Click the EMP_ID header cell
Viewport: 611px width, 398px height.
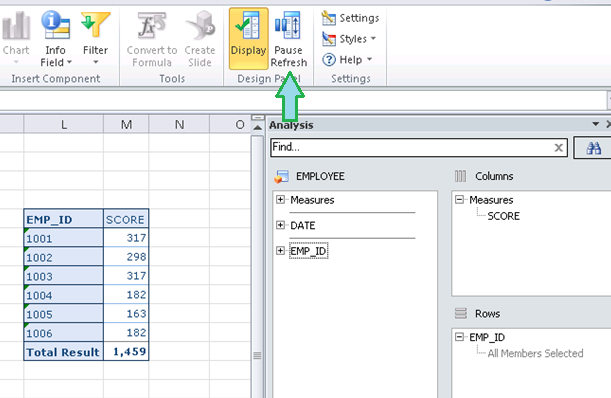pos(64,219)
